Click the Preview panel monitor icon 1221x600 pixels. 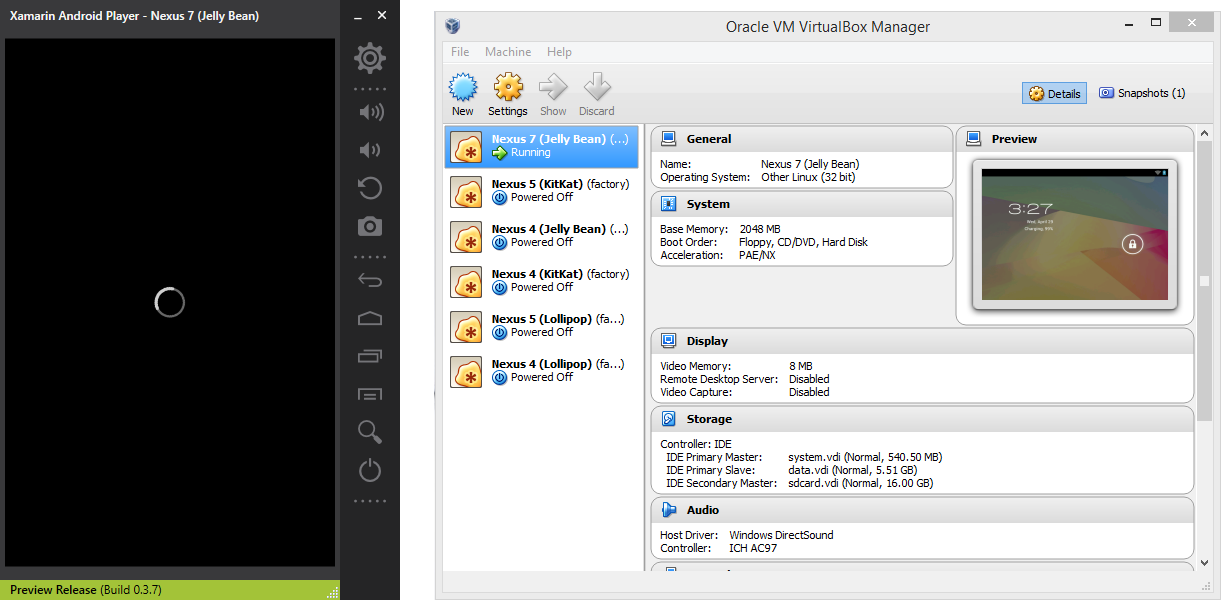click(974, 139)
